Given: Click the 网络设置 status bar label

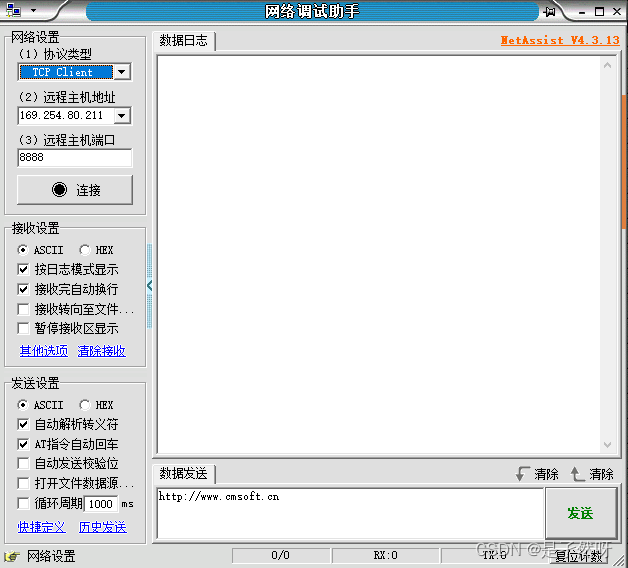Looking at the screenshot, I should [x=51, y=556].
